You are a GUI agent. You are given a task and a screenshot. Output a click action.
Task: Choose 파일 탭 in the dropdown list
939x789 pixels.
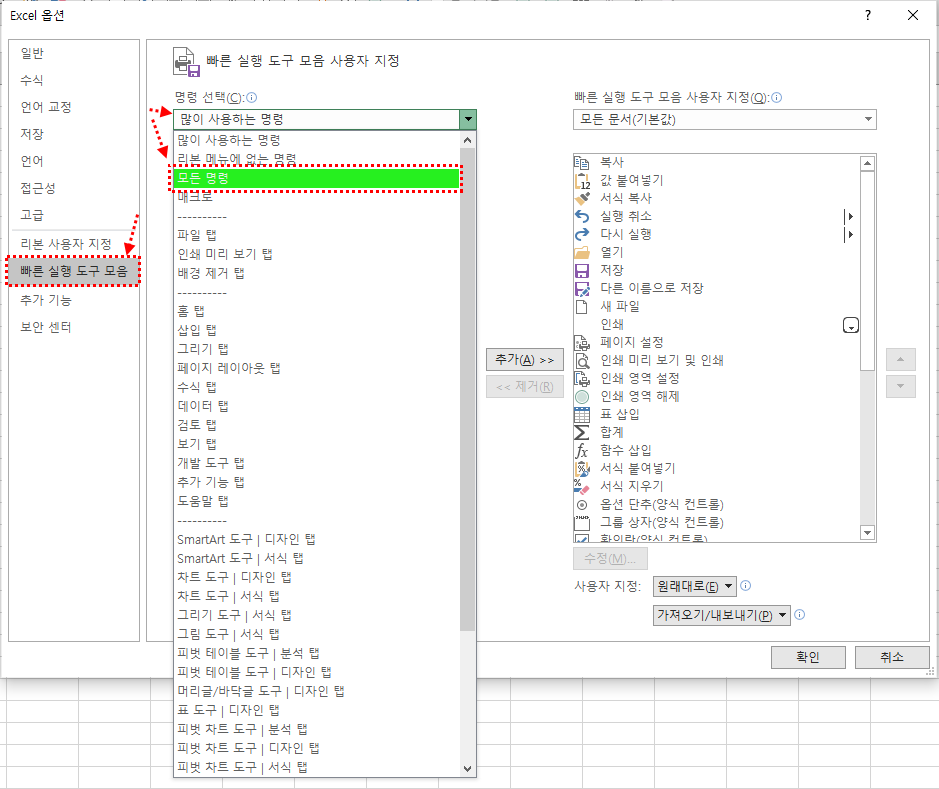317,235
